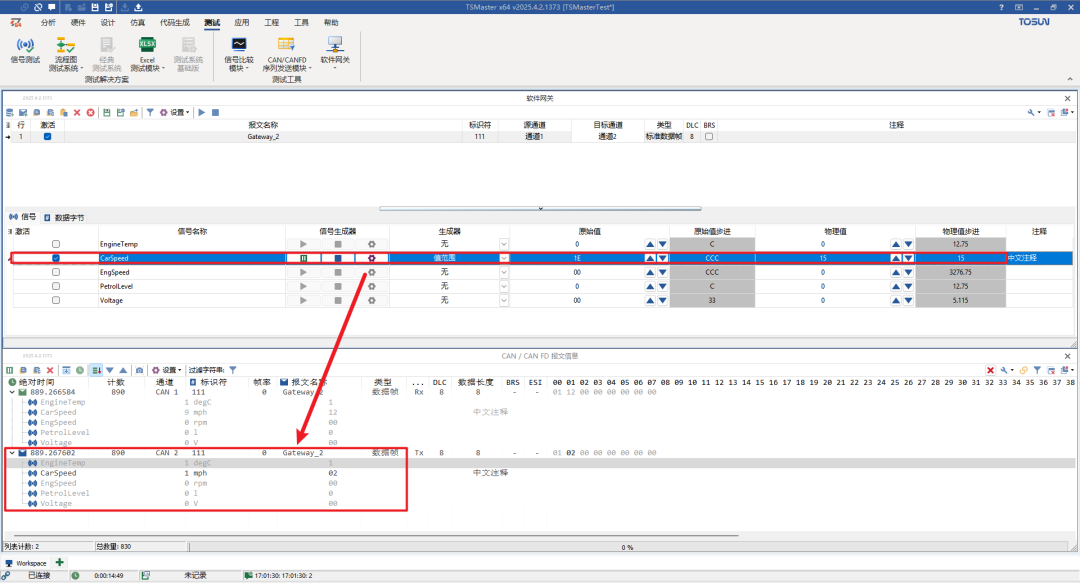Add a new workspace with the green plus
This screenshot has height=583, width=1080.
pyautogui.click(x=59, y=562)
